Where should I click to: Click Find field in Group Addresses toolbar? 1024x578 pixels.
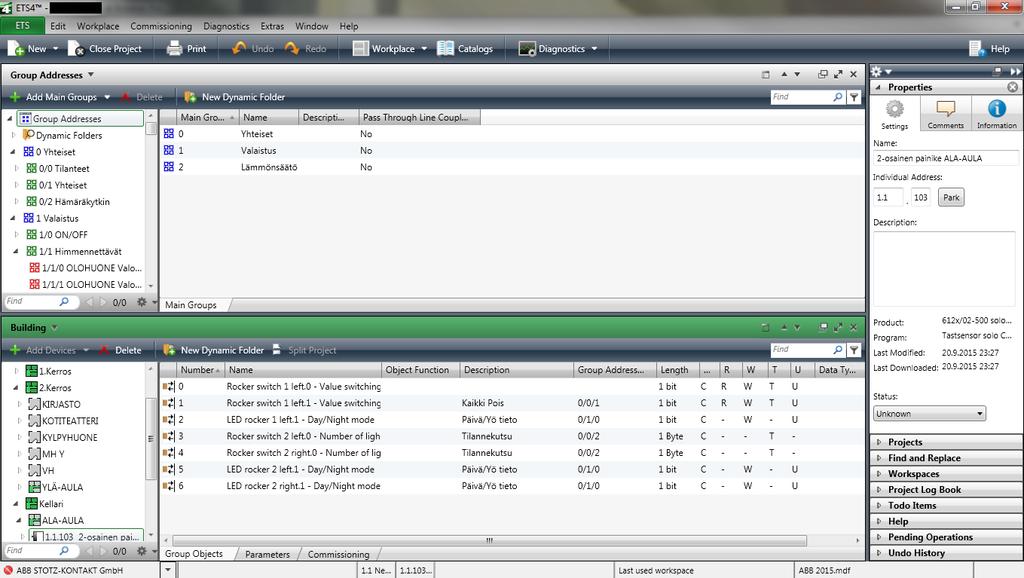(x=801, y=97)
